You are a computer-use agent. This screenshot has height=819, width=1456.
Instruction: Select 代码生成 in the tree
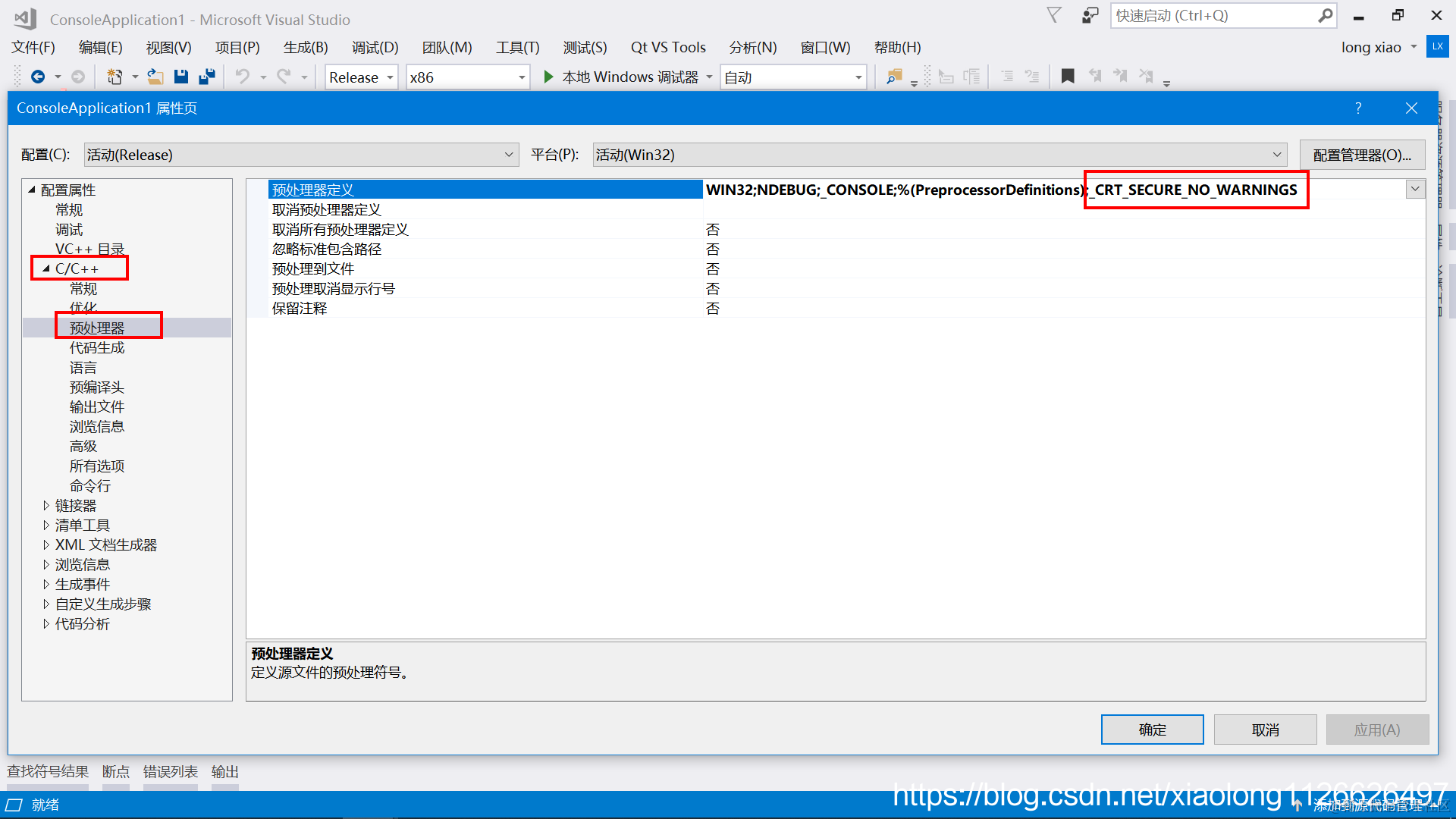[x=97, y=347]
